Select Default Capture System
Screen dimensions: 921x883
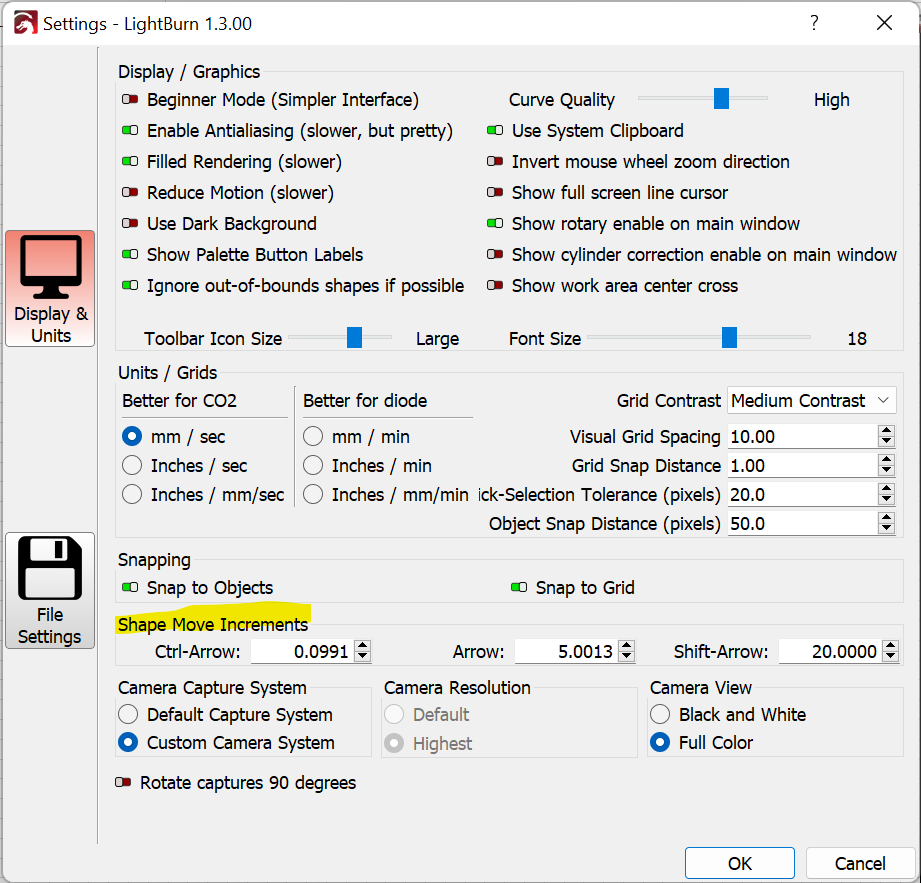tap(128, 714)
